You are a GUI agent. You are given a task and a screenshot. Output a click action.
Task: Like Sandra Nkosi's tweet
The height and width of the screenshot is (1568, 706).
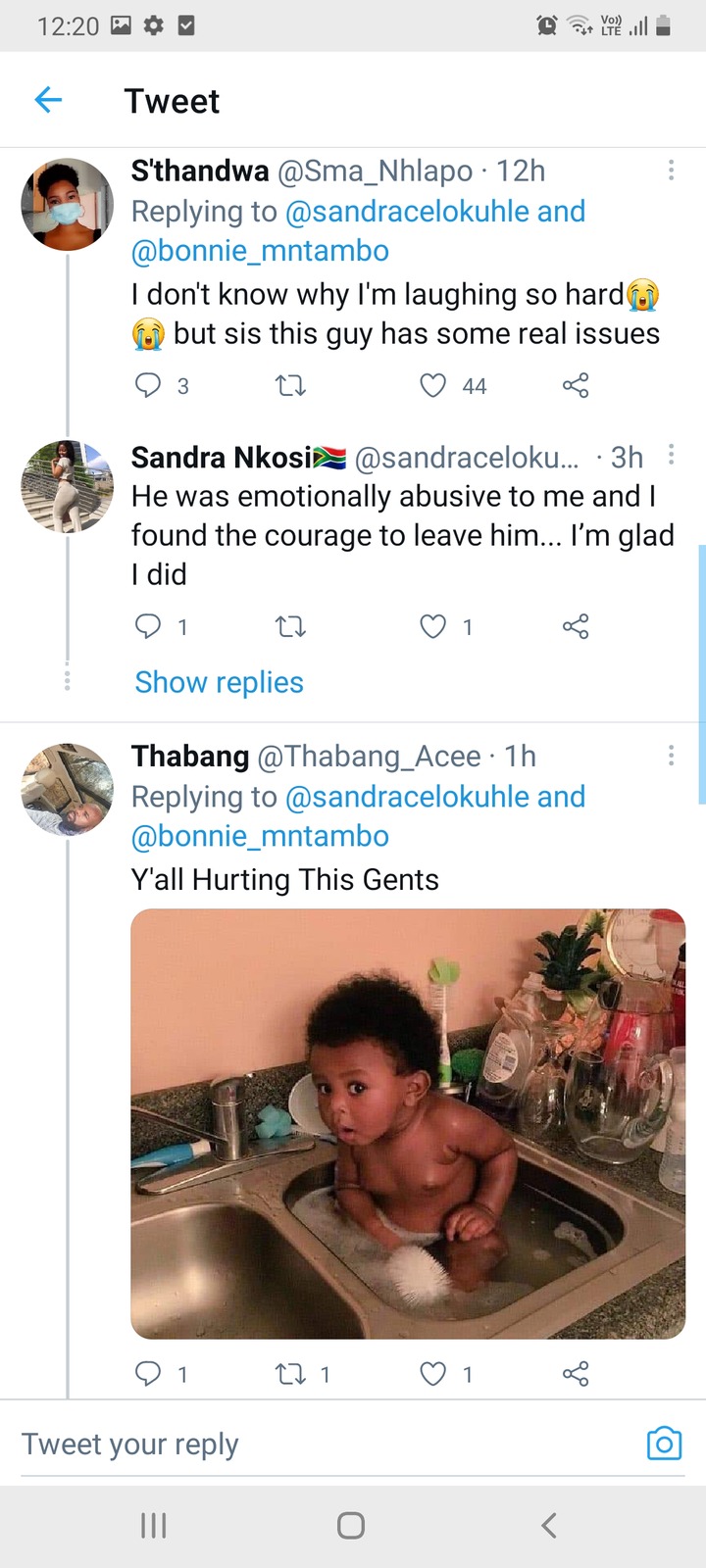pos(433,626)
